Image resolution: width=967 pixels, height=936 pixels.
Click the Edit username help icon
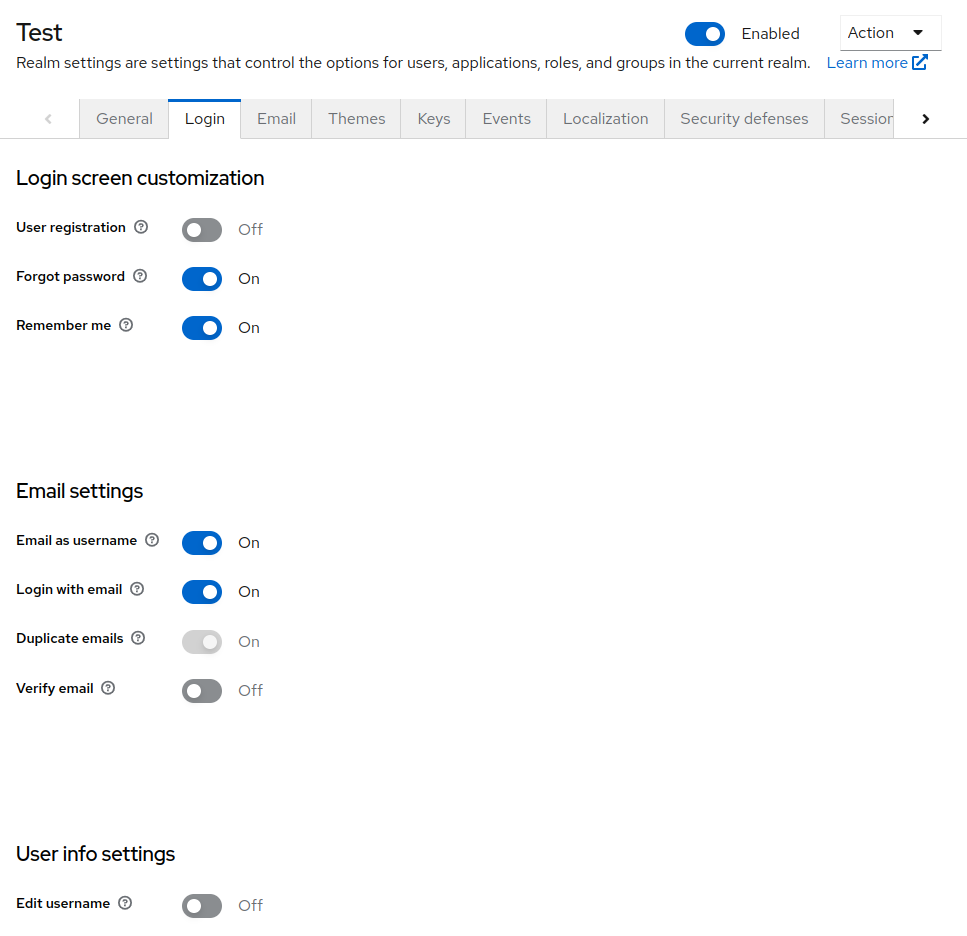coord(126,903)
